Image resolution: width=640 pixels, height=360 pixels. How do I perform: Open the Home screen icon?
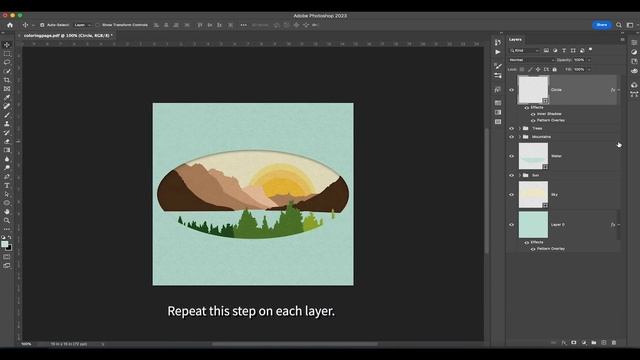[10, 25]
